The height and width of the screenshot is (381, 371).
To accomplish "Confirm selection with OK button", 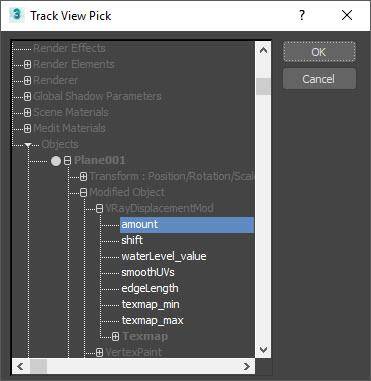I will (319, 52).
